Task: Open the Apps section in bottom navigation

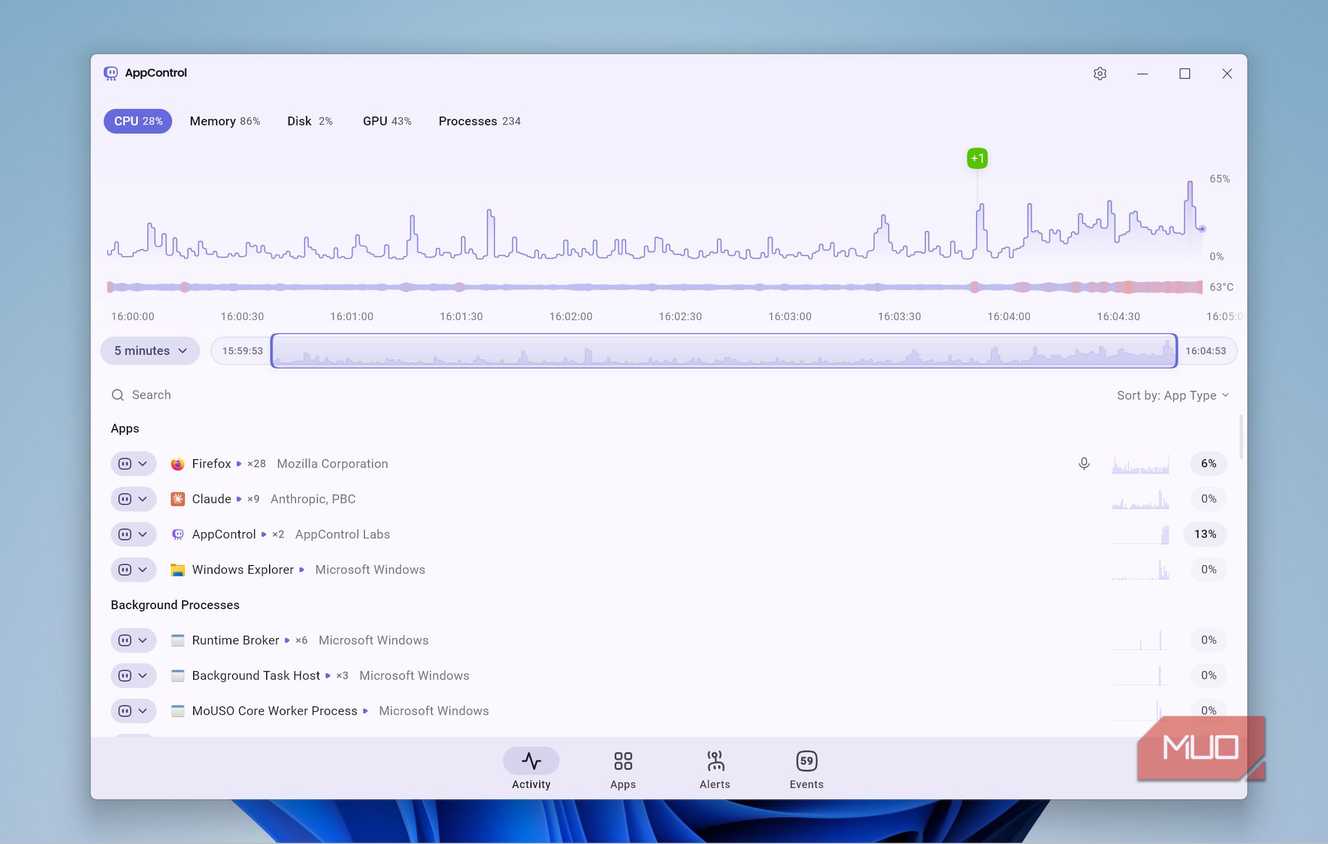Action: pyautogui.click(x=623, y=770)
